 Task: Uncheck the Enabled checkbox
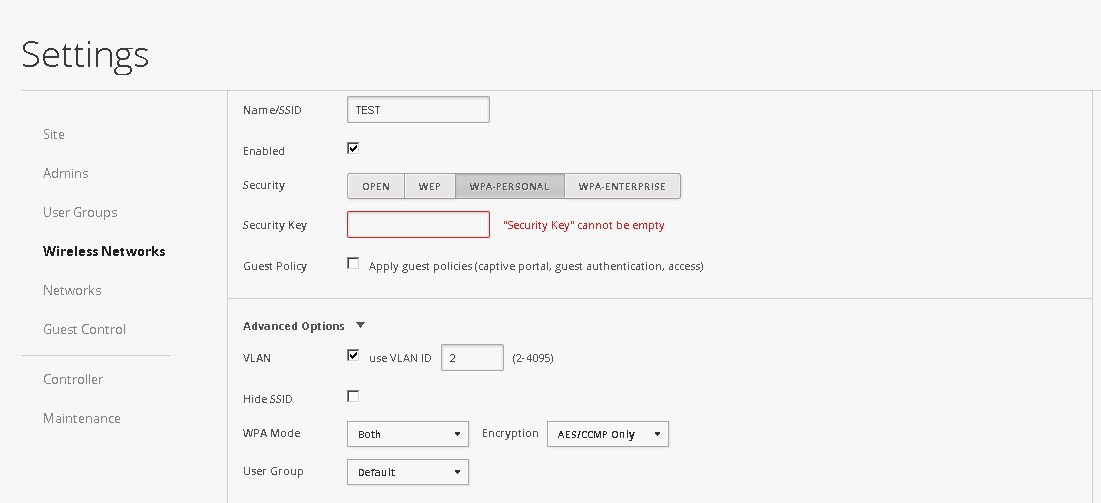tap(353, 148)
